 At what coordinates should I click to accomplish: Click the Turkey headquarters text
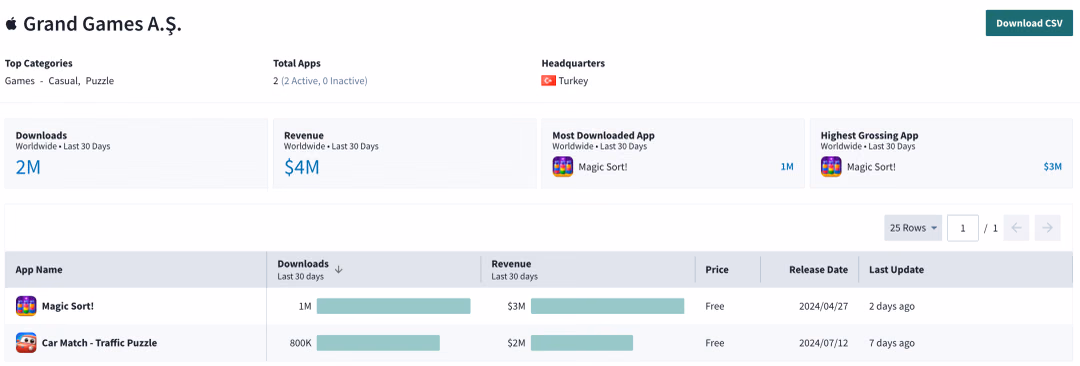click(574, 81)
